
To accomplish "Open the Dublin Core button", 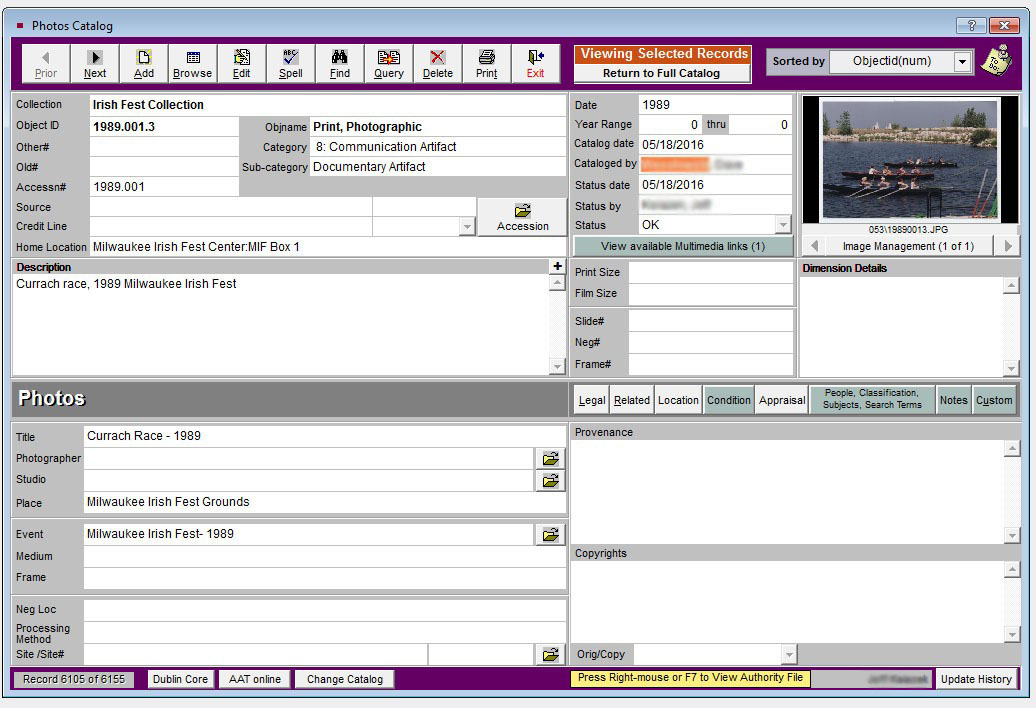I will point(180,679).
